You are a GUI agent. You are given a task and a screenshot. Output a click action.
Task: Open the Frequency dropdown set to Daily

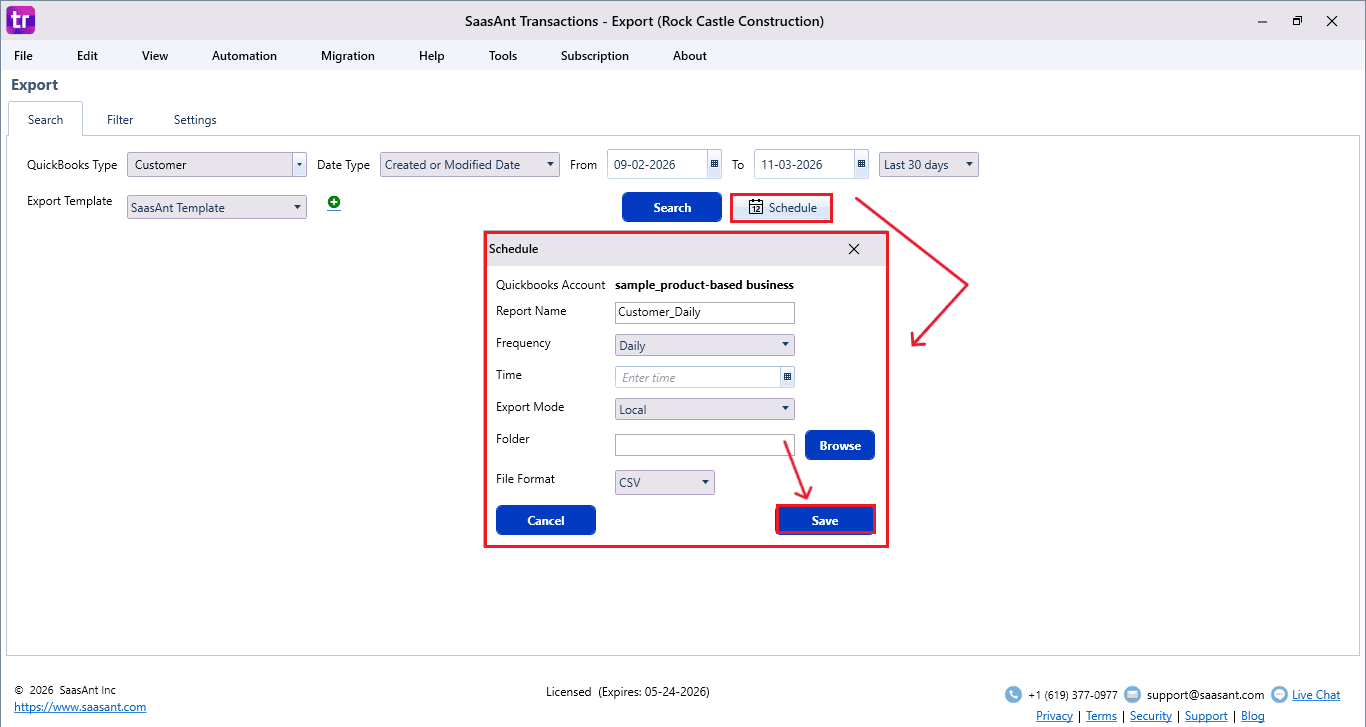pos(705,345)
